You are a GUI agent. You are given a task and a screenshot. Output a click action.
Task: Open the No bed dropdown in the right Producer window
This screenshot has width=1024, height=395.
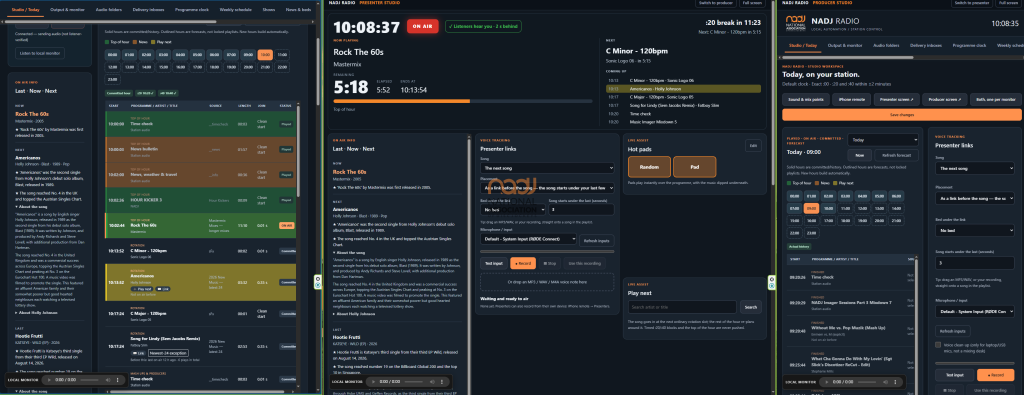(x=975, y=230)
